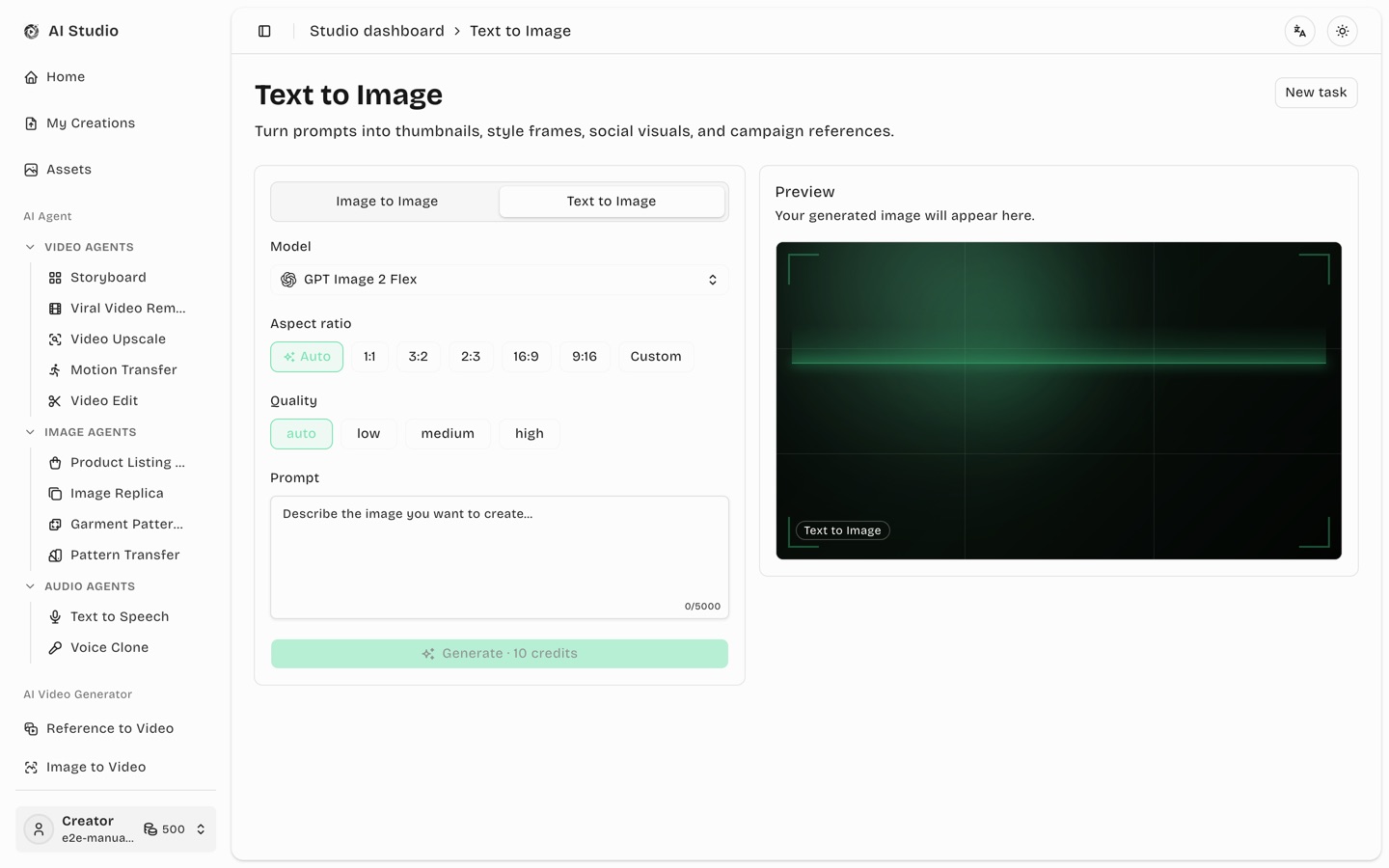Image resolution: width=1389 pixels, height=868 pixels.
Task: Click the My Creations file icon
Action: (x=31, y=123)
